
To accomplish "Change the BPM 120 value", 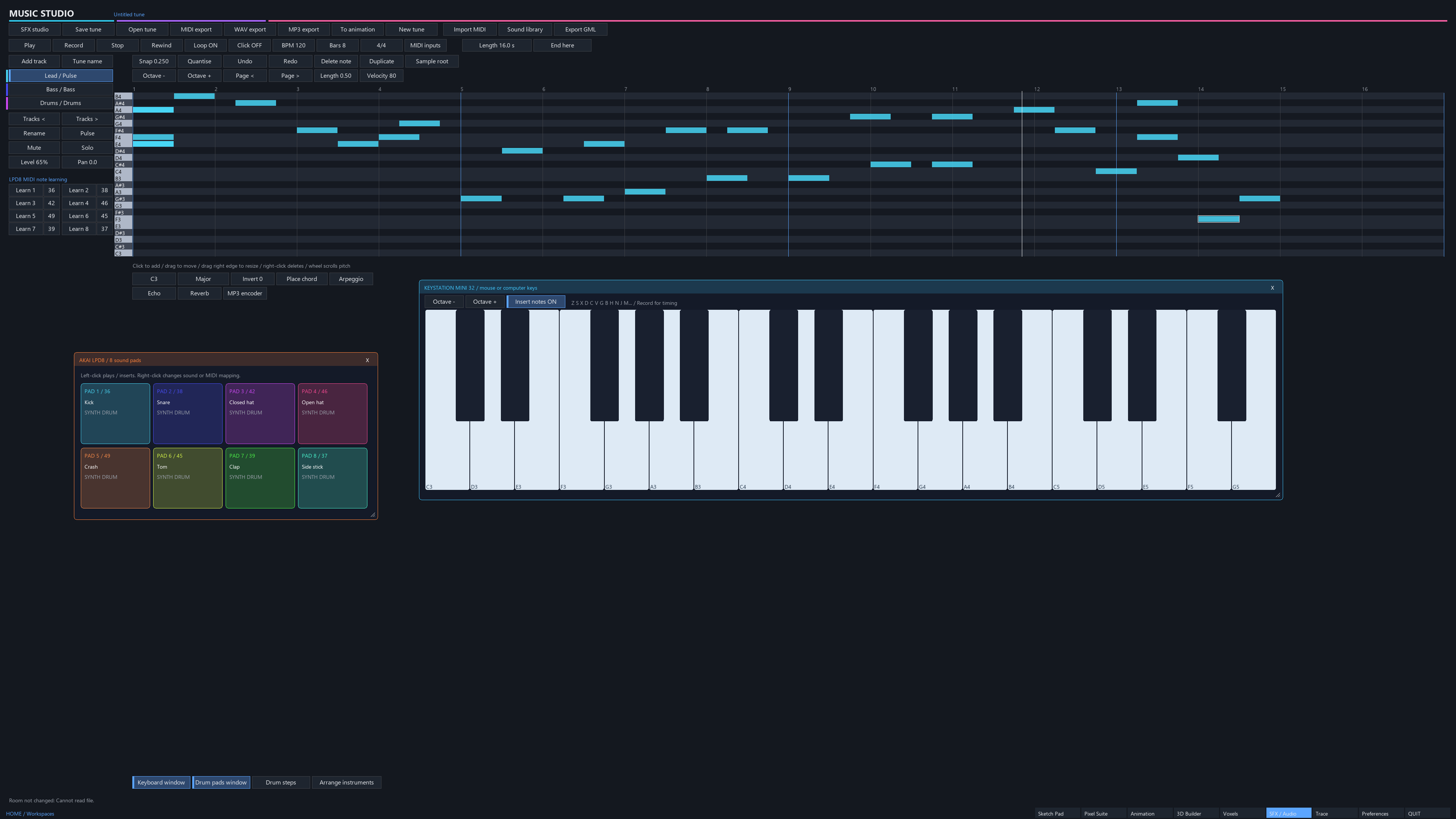I will tap(293, 45).
